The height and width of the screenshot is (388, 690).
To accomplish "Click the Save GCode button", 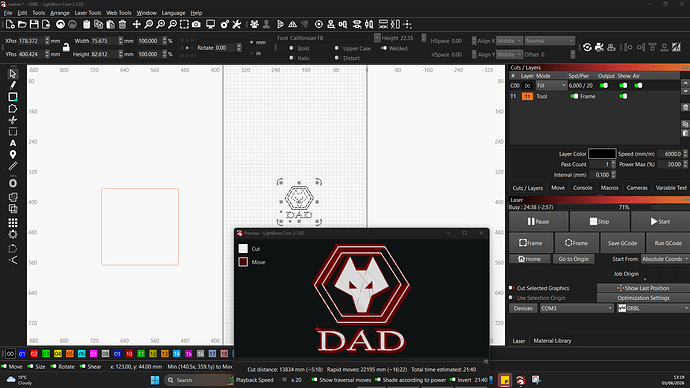I will click(x=622, y=243).
